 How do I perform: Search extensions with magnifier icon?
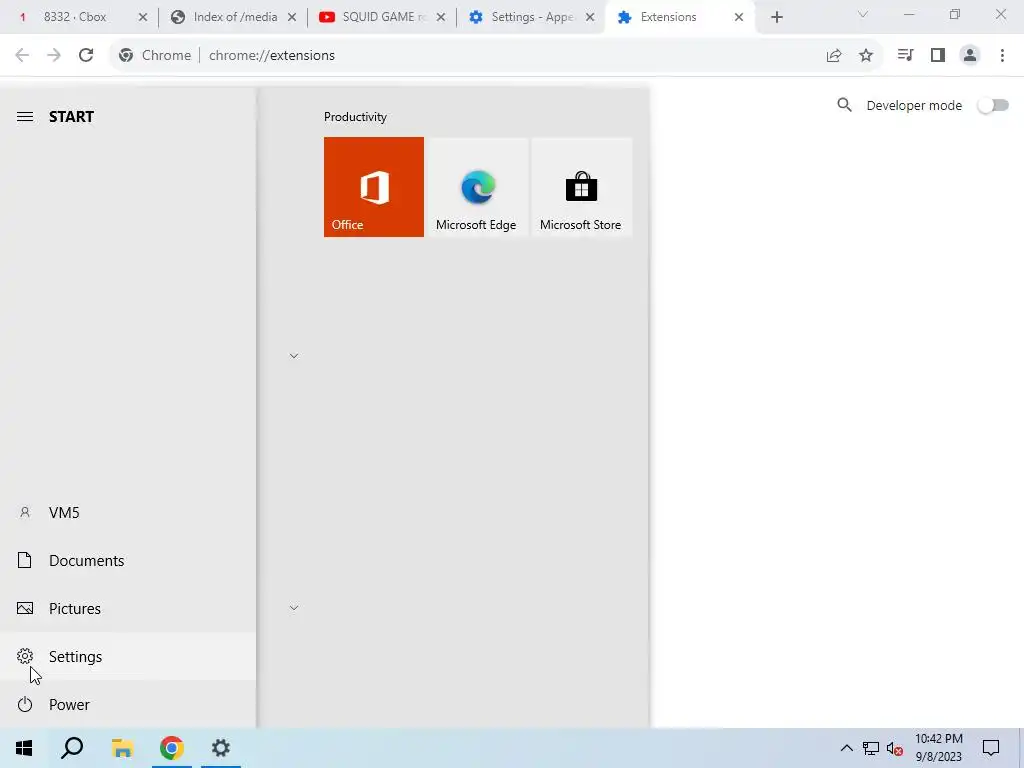coord(844,105)
